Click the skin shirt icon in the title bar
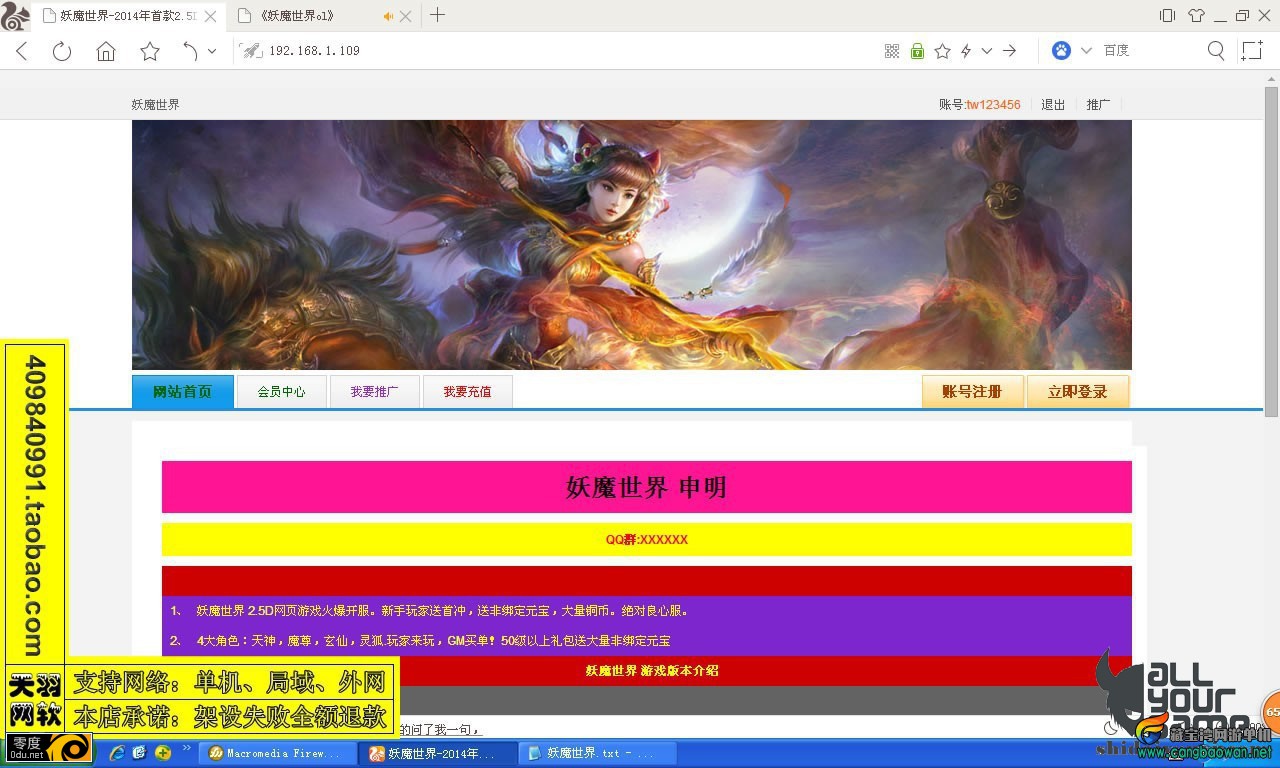1280x768 pixels. (x=1196, y=15)
